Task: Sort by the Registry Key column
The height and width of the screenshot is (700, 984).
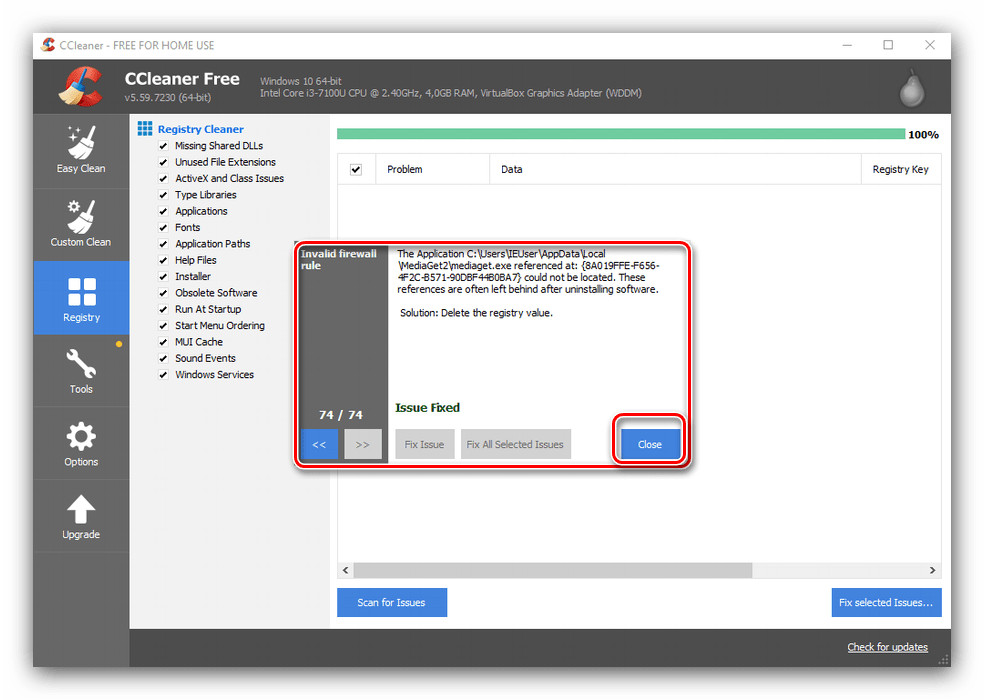Action: pyautogui.click(x=899, y=170)
